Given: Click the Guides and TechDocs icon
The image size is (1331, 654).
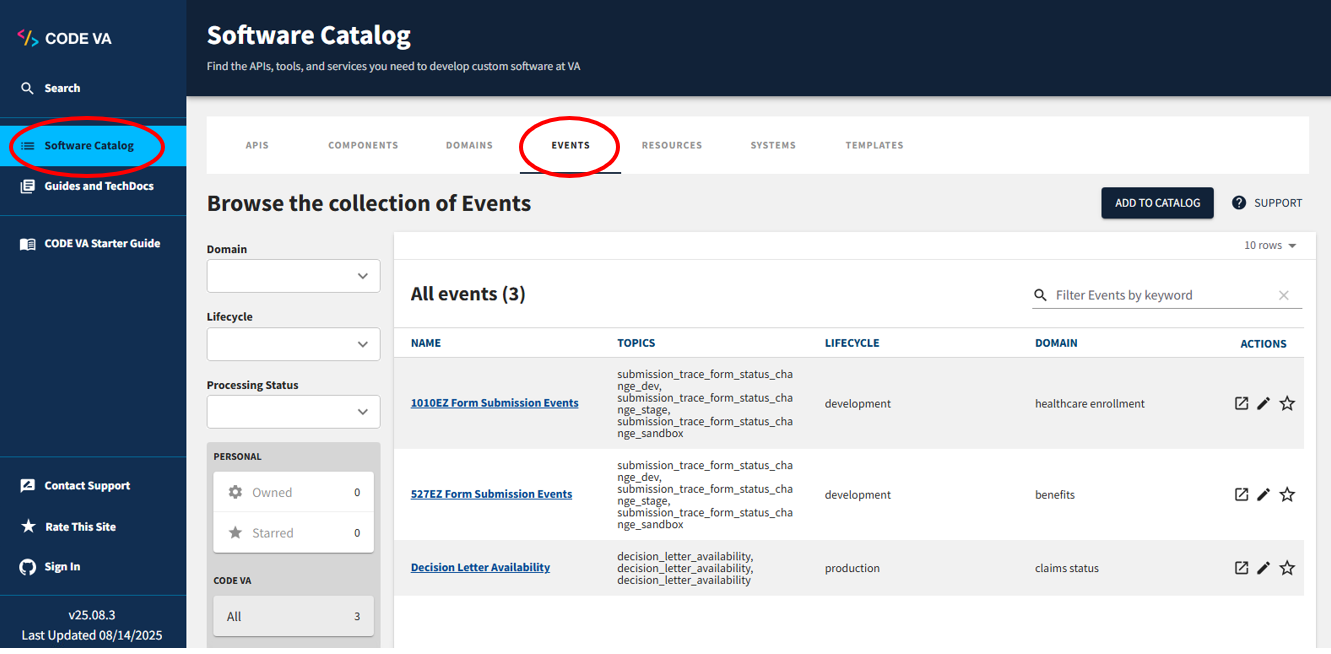Looking at the screenshot, I should click(27, 186).
